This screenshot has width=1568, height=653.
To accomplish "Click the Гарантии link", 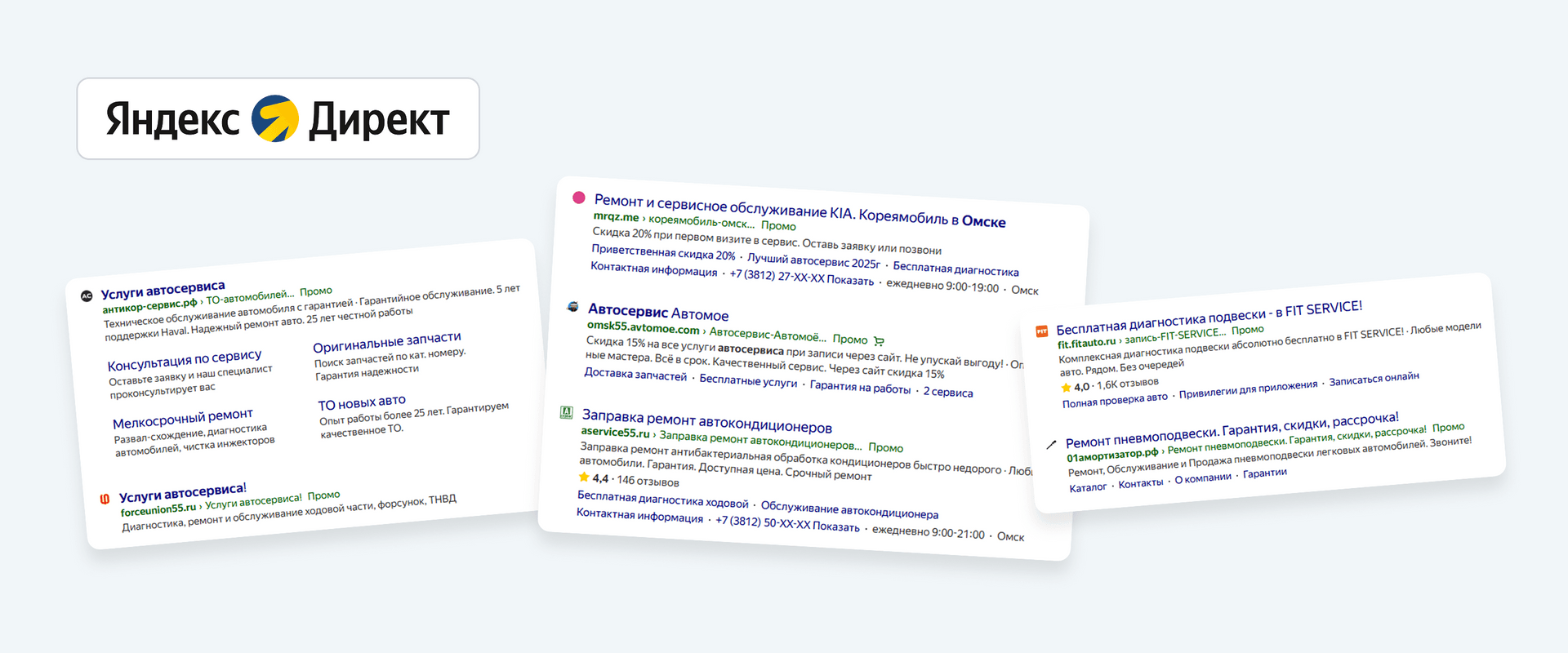I will click(x=1264, y=473).
